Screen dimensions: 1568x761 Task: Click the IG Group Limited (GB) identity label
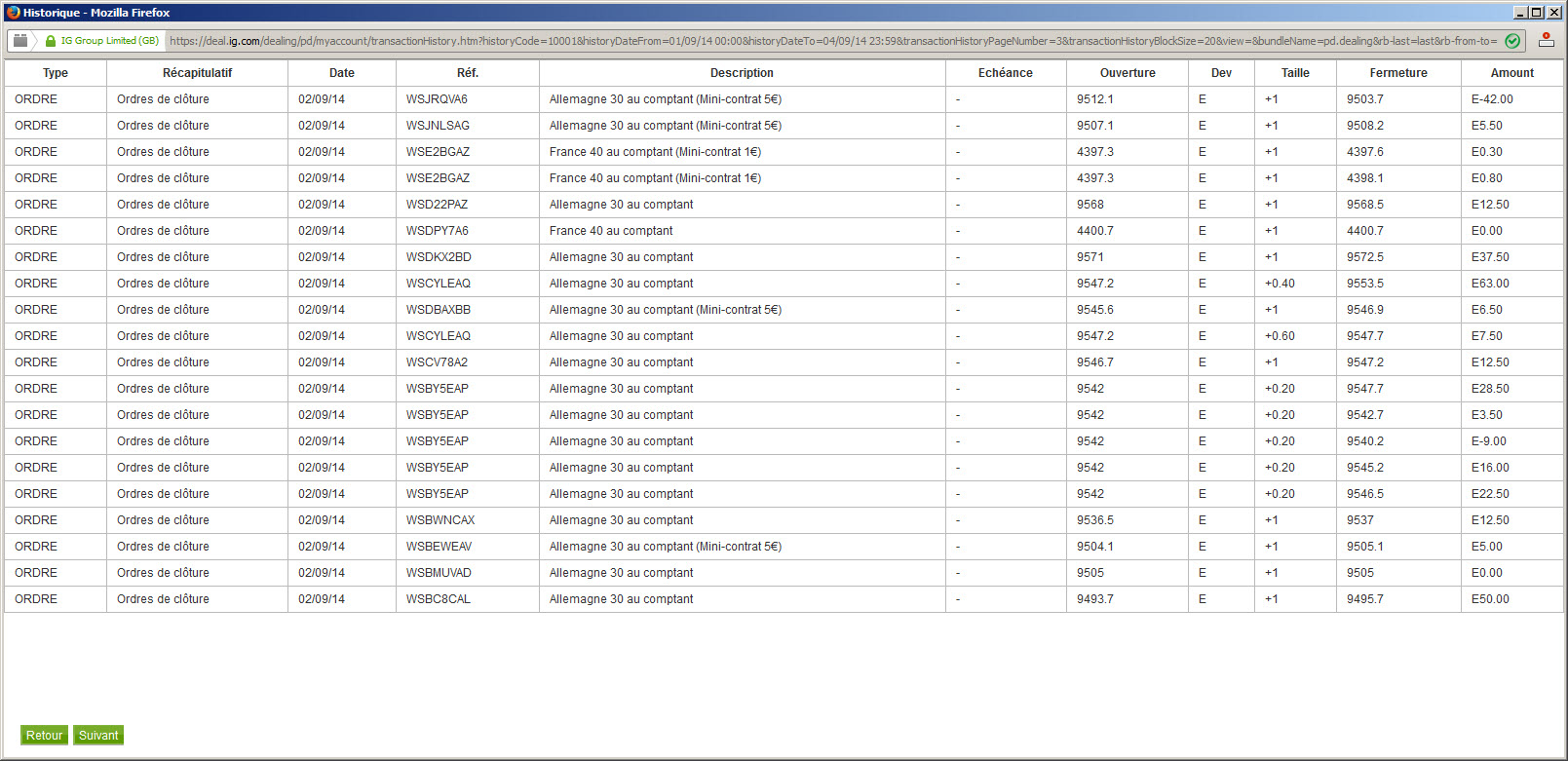click(x=109, y=41)
